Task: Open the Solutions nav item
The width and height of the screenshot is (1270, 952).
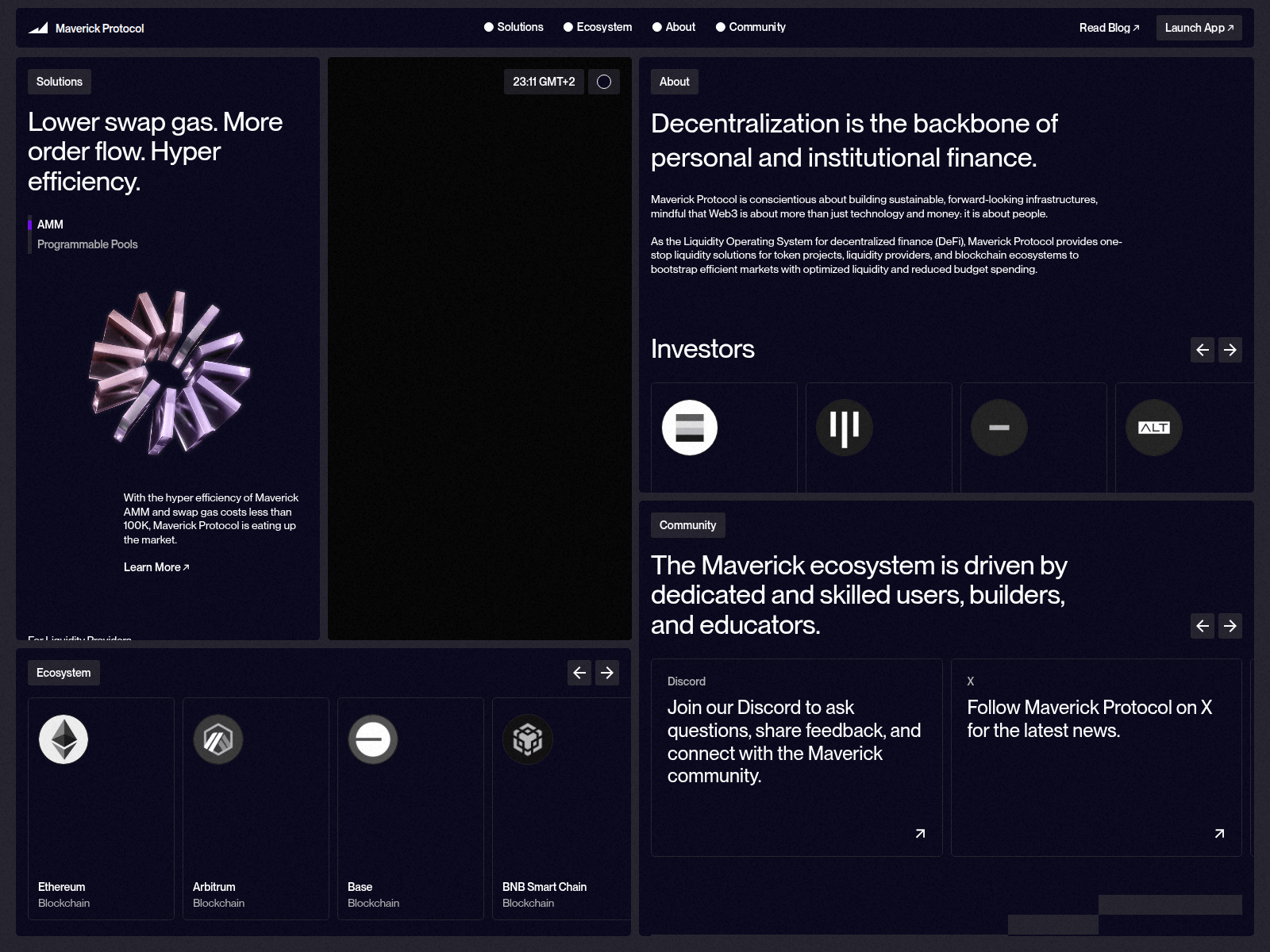Action: coord(514,27)
